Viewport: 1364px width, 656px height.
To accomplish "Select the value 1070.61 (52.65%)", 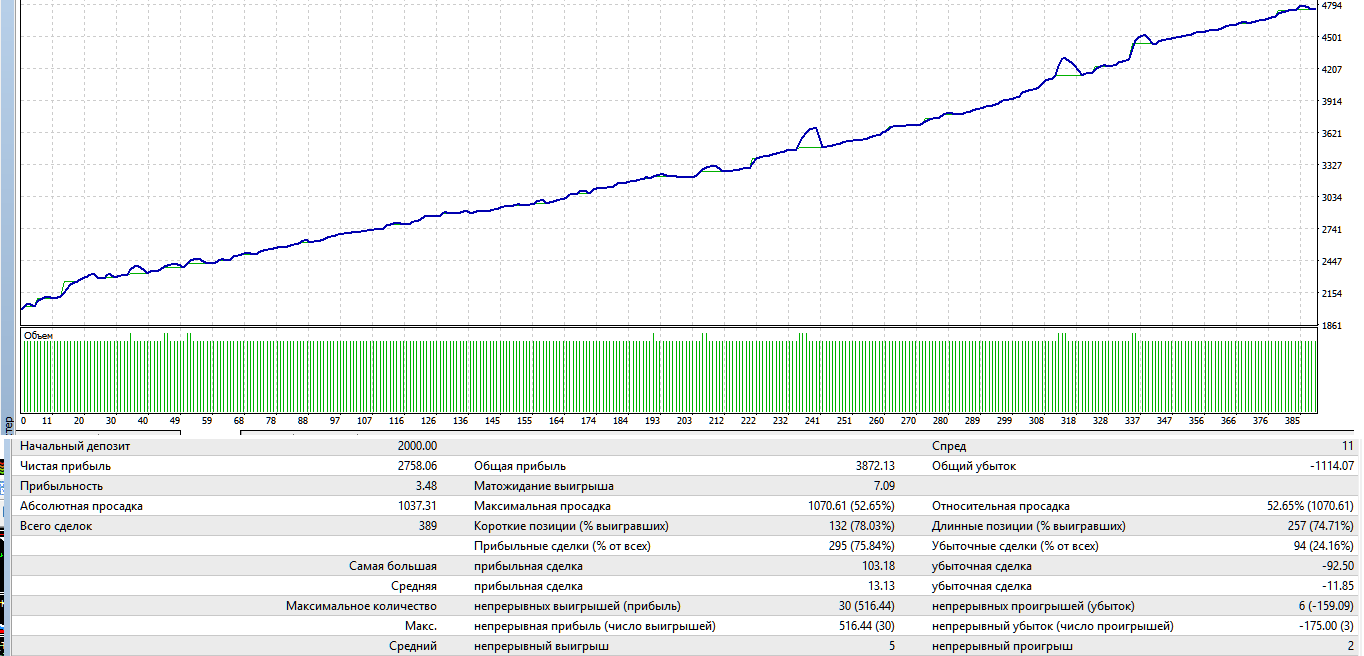I will point(851,506).
